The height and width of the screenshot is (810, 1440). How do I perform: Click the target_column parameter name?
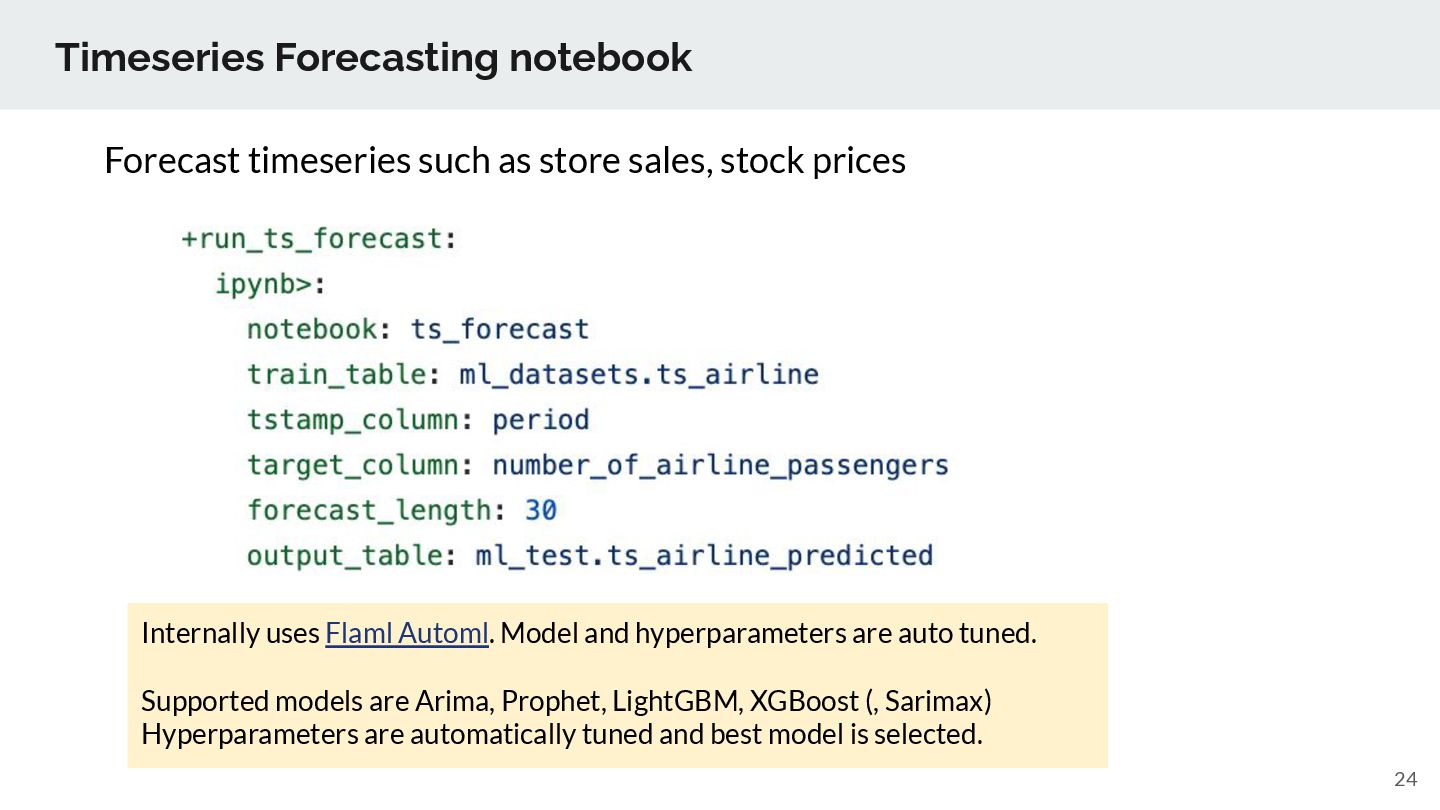[353, 465]
